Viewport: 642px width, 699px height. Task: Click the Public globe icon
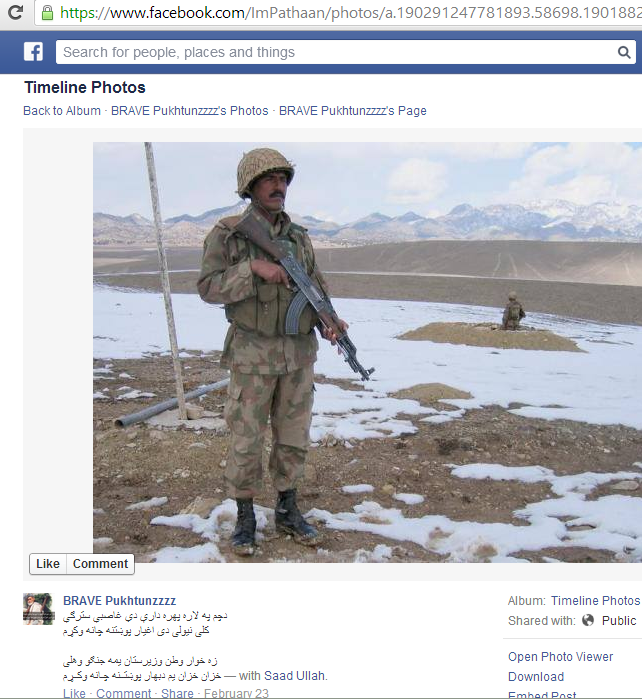pyautogui.click(x=588, y=620)
